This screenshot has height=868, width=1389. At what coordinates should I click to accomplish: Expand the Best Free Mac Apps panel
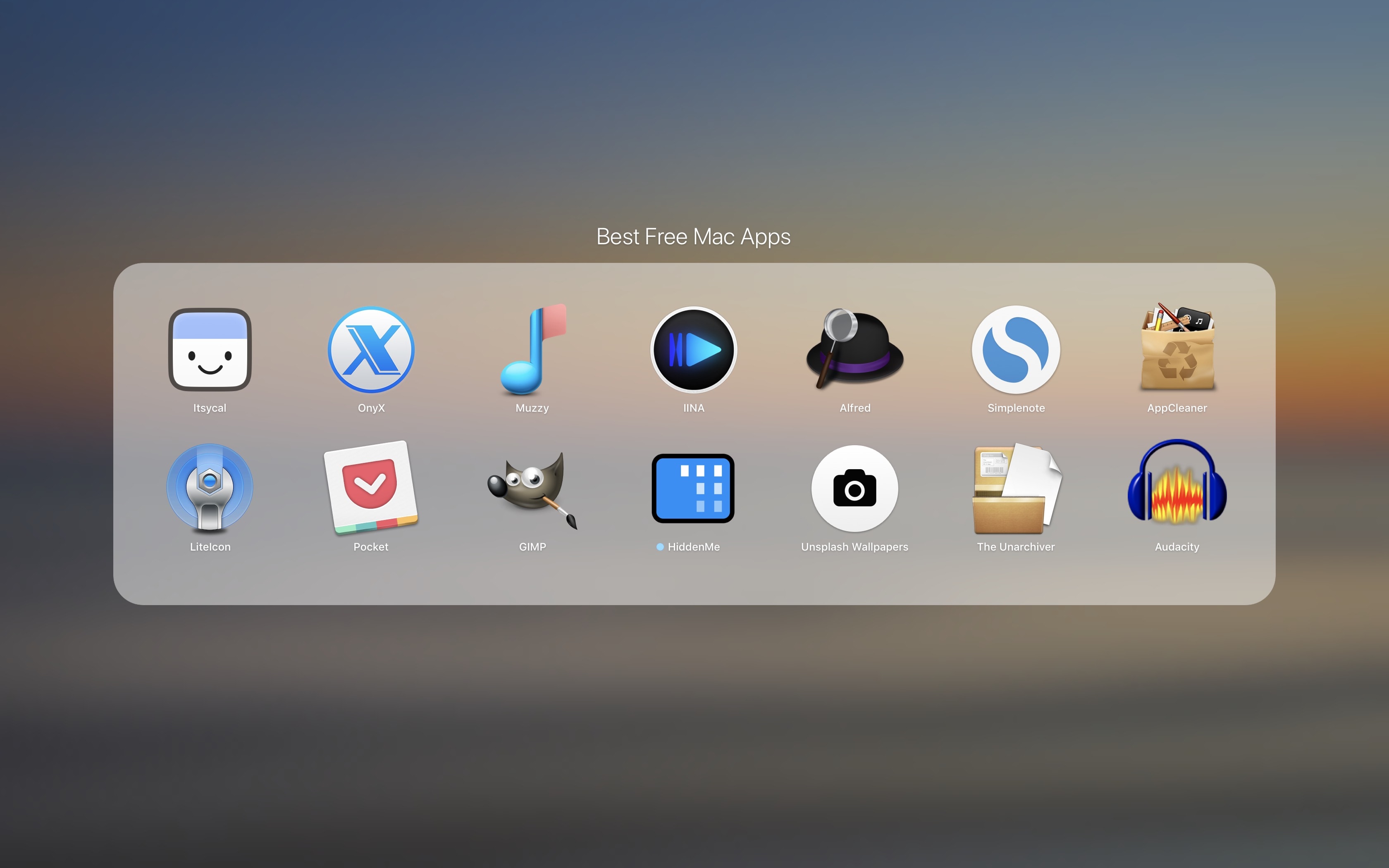tap(694, 237)
